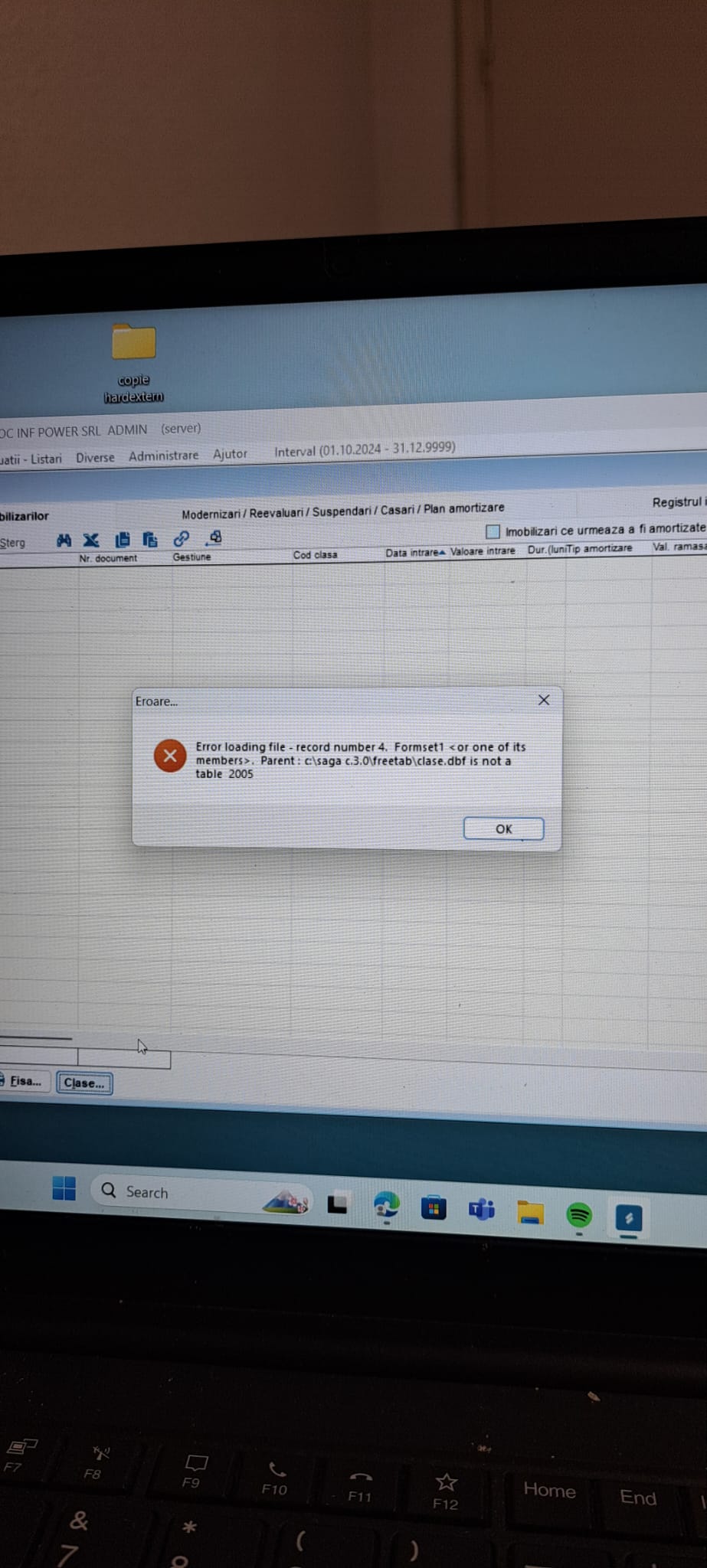Click the Sterg button

click(12, 543)
